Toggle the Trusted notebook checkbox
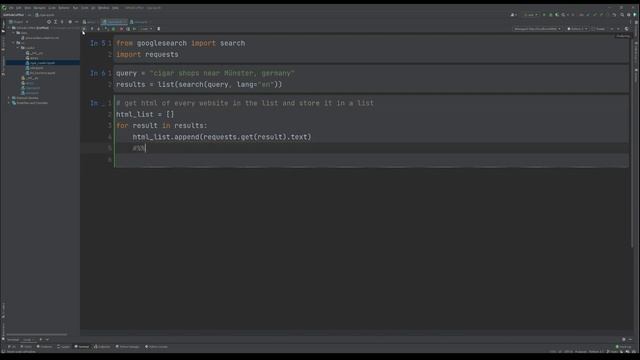 pyautogui.click(x=599, y=29)
